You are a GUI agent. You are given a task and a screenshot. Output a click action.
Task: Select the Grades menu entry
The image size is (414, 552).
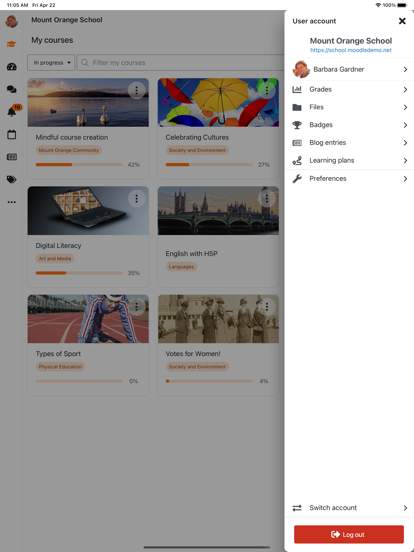point(349,89)
